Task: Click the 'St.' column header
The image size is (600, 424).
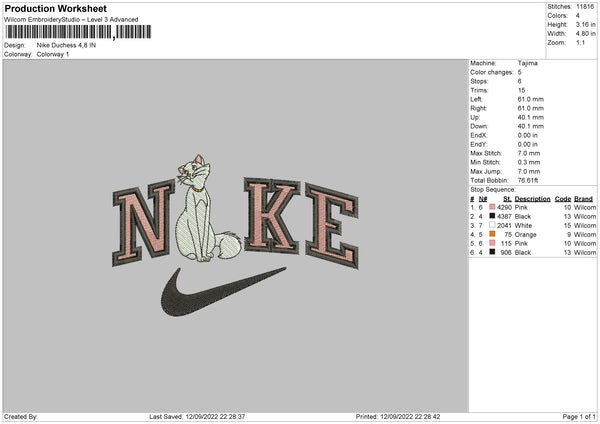Action: pos(508,199)
